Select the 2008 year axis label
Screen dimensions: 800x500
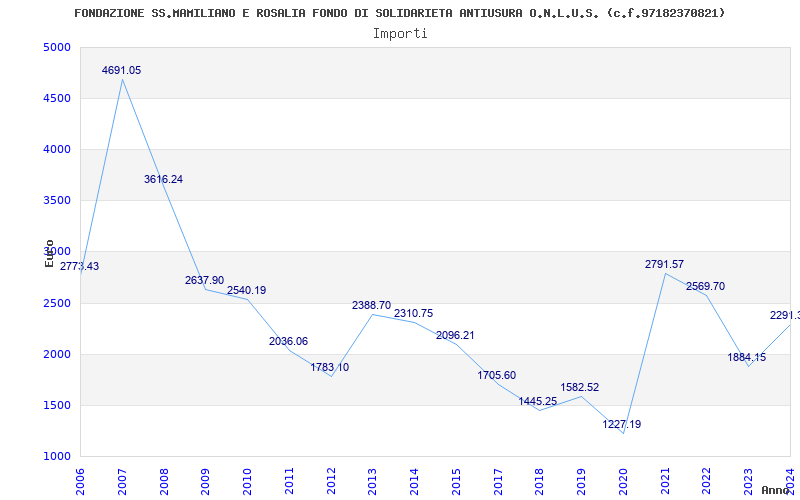[164, 481]
